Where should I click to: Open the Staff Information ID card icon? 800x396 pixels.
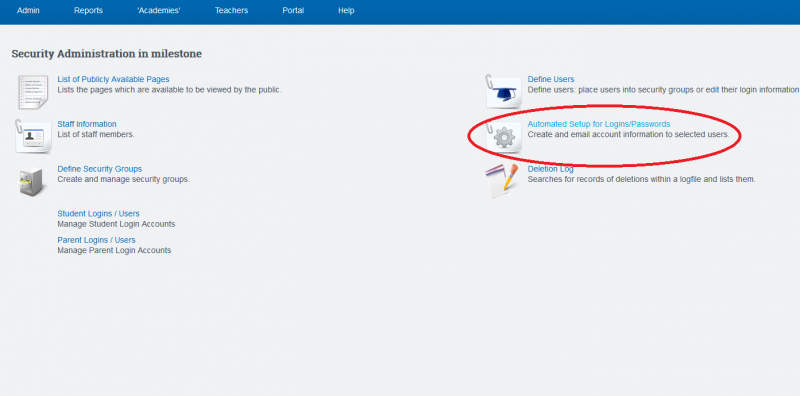tap(33, 136)
